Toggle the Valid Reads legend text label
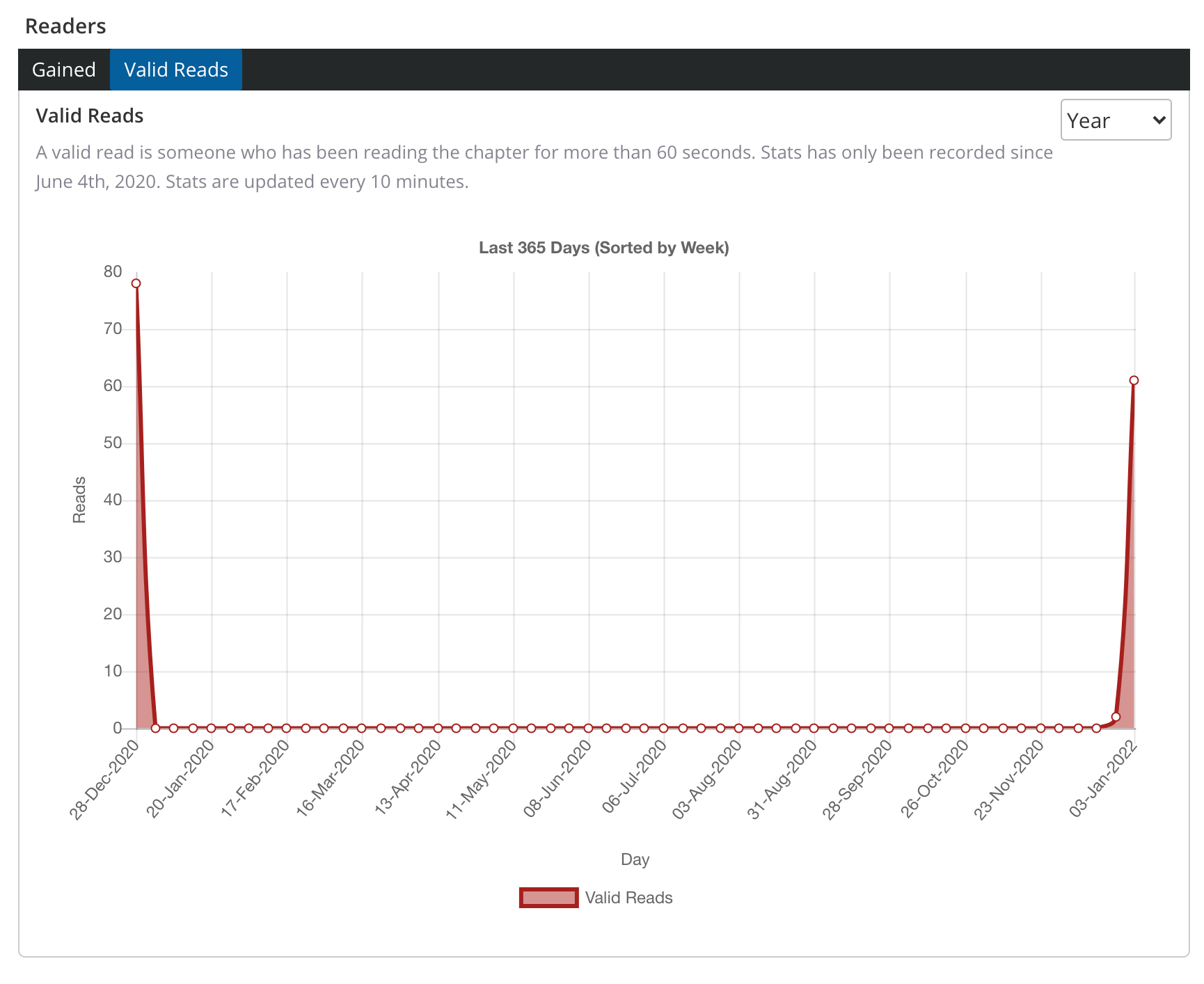Viewport: 1204px width, 984px height. [628, 898]
